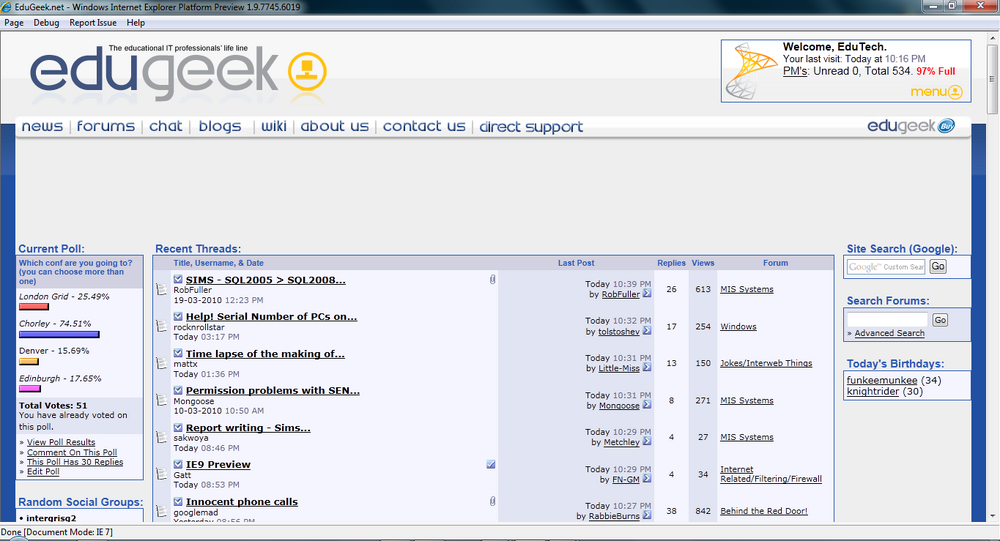
Task: Click Go button for Search Forums
Action: [940, 320]
